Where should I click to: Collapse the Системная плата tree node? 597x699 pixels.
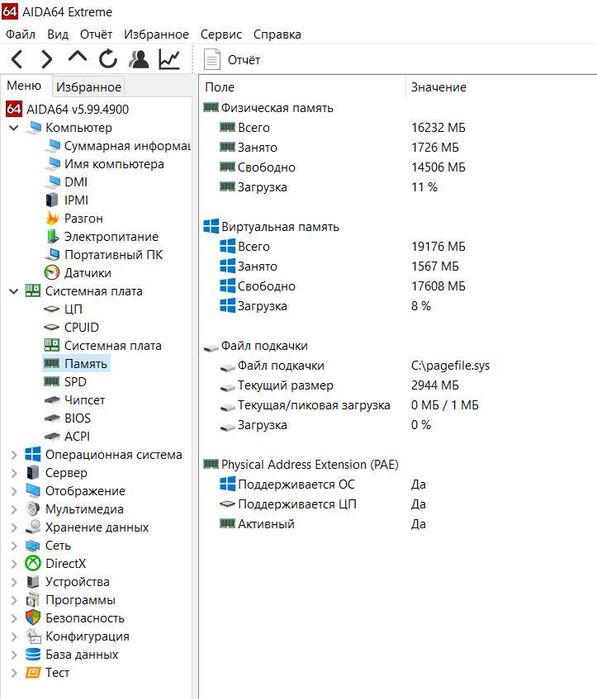(14, 292)
